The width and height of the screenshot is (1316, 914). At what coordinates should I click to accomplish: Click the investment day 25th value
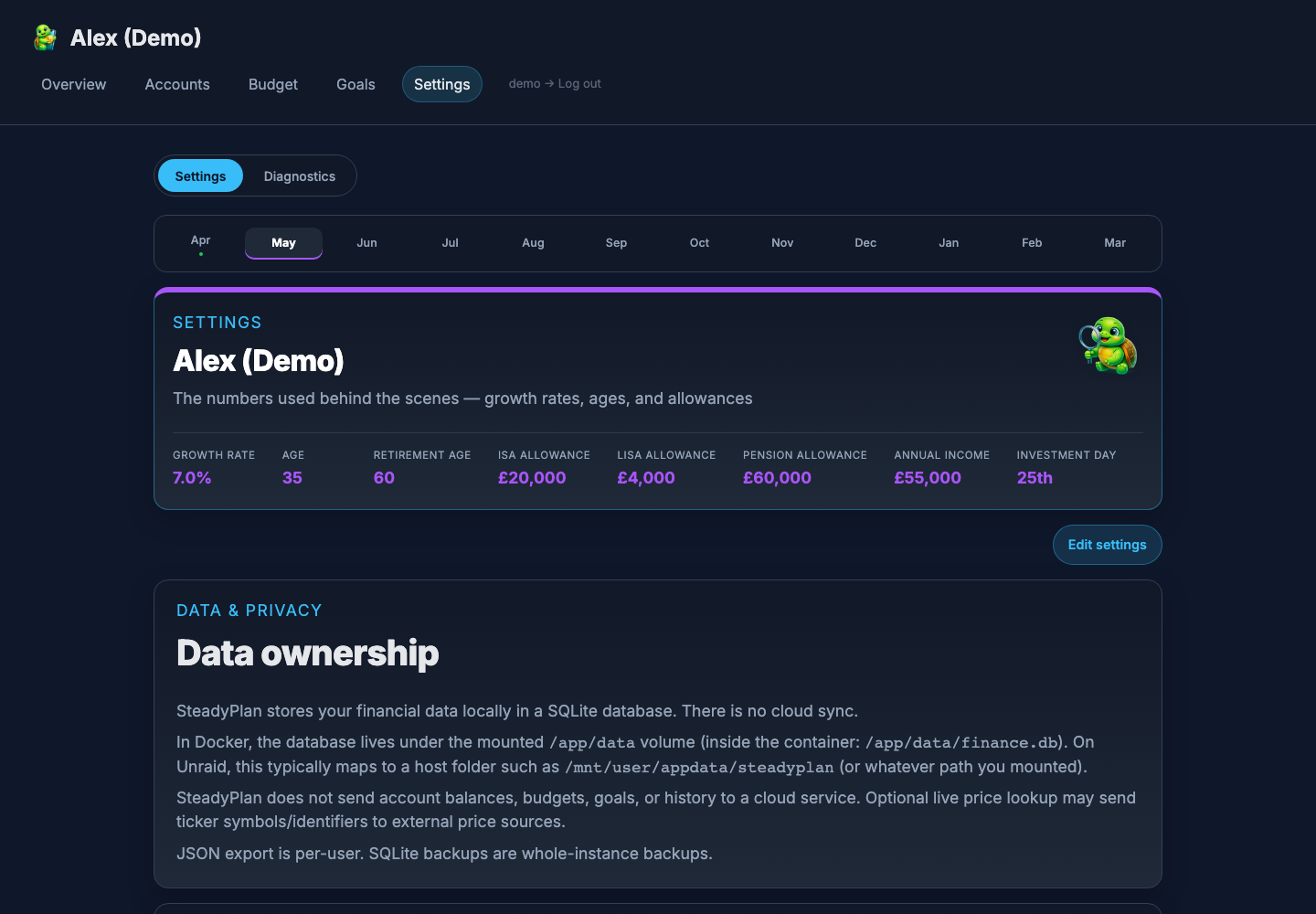(x=1035, y=478)
